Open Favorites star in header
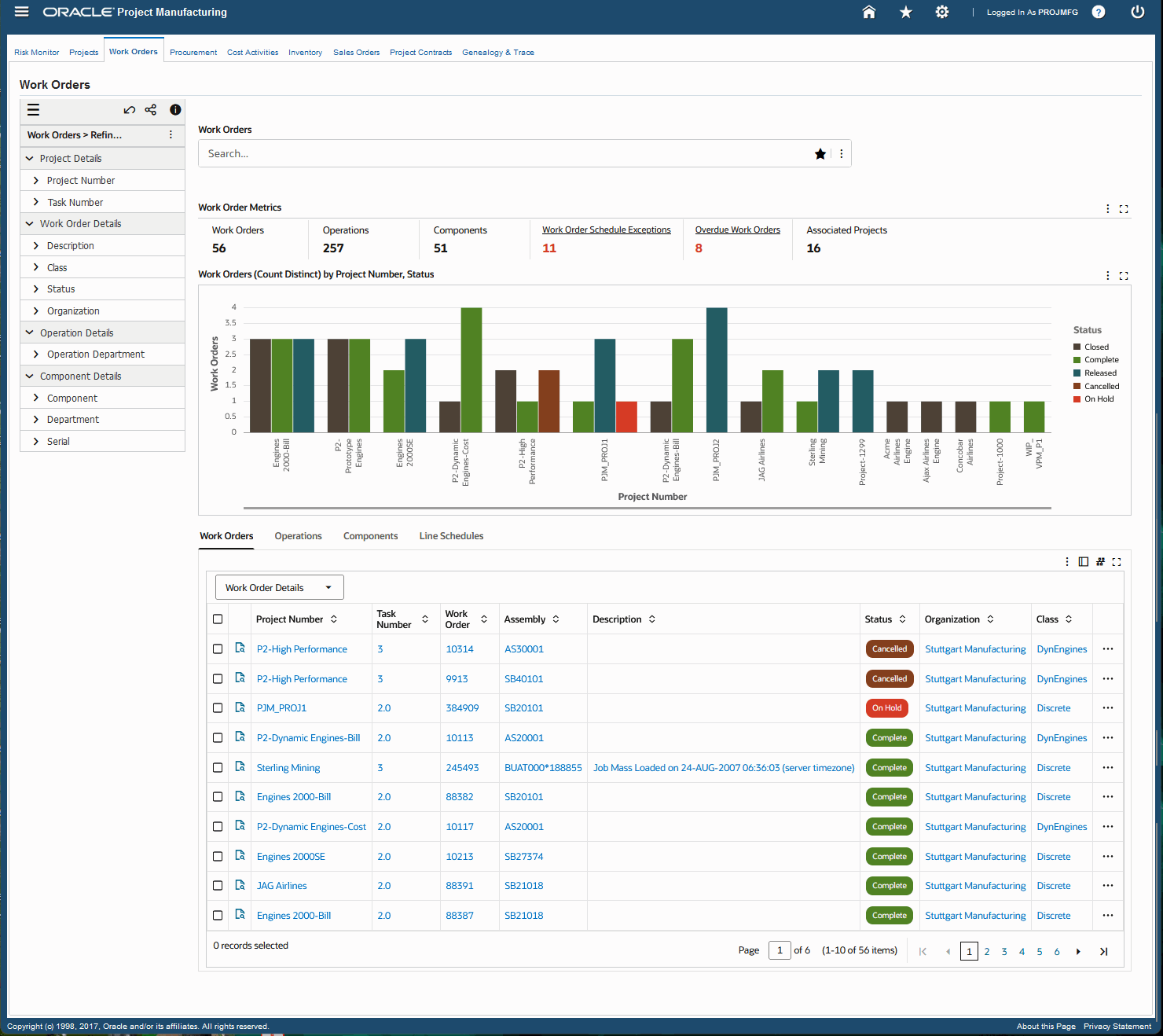 tap(906, 12)
